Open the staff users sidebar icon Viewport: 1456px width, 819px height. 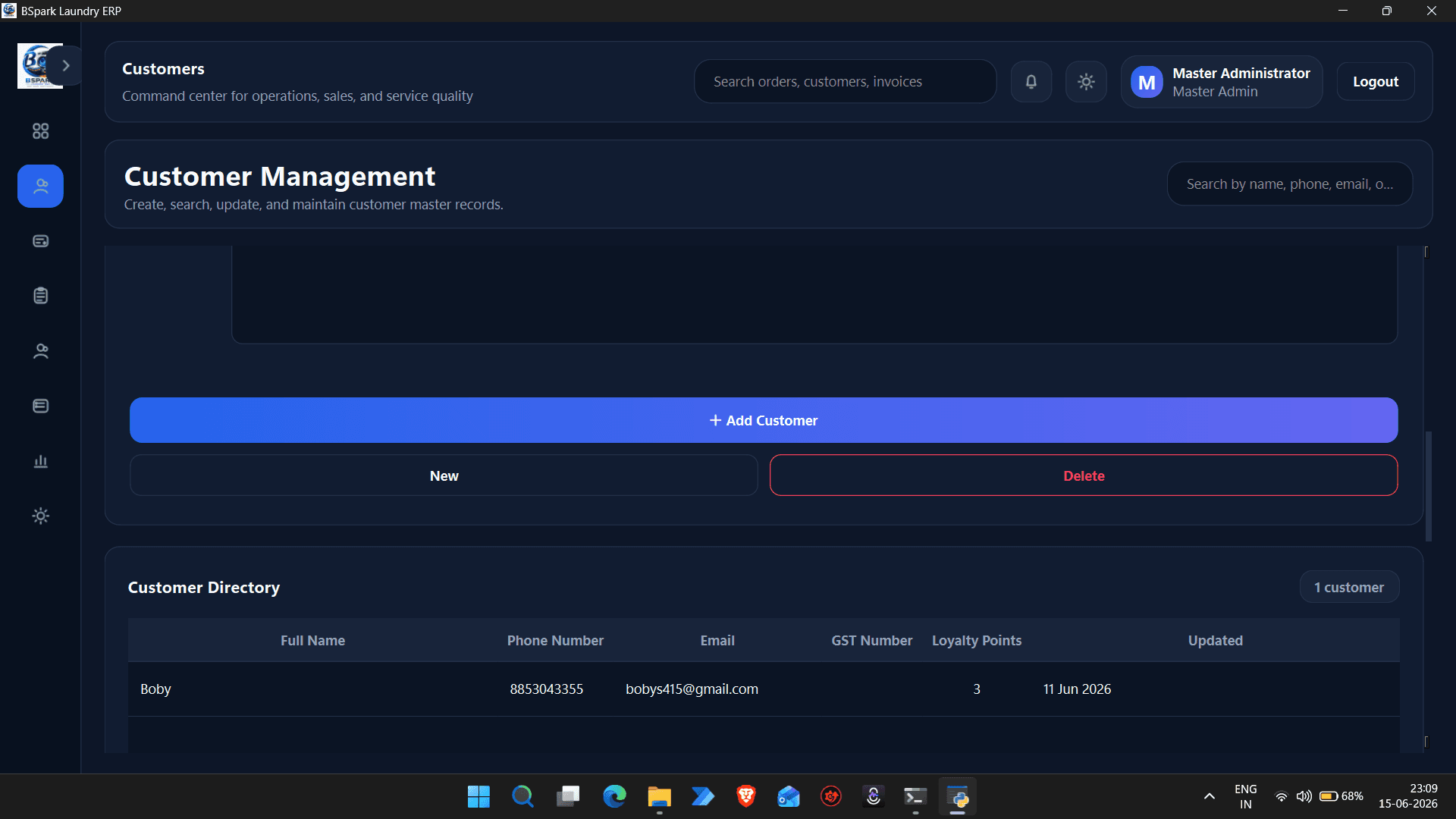click(x=41, y=351)
